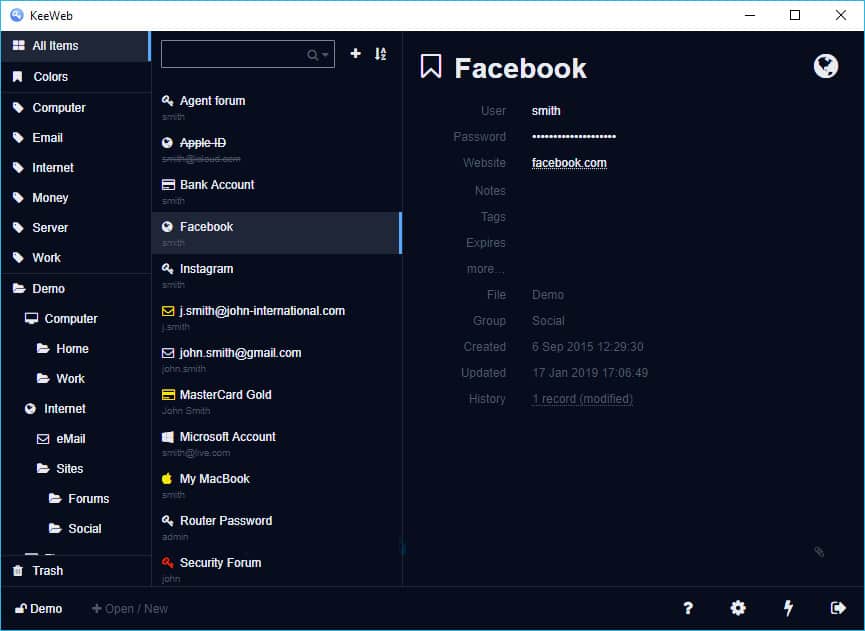Viewport: 865px width, 631px height.
Task: Filter by Internet tag
Action: click(76, 168)
